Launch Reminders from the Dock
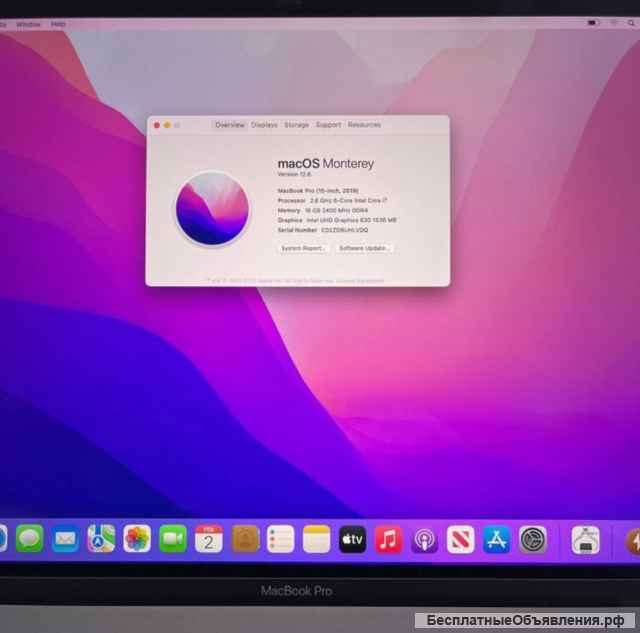640x633 pixels. click(x=281, y=539)
